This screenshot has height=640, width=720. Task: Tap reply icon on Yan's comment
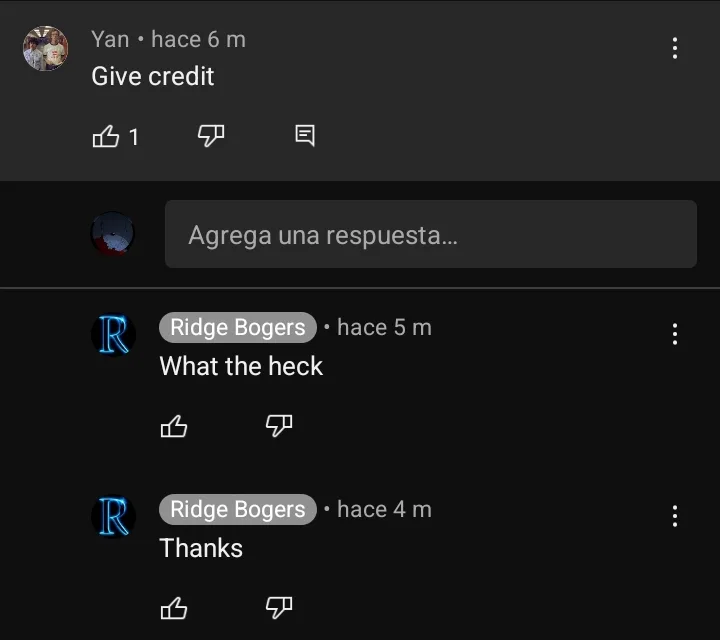click(x=305, y=135)
